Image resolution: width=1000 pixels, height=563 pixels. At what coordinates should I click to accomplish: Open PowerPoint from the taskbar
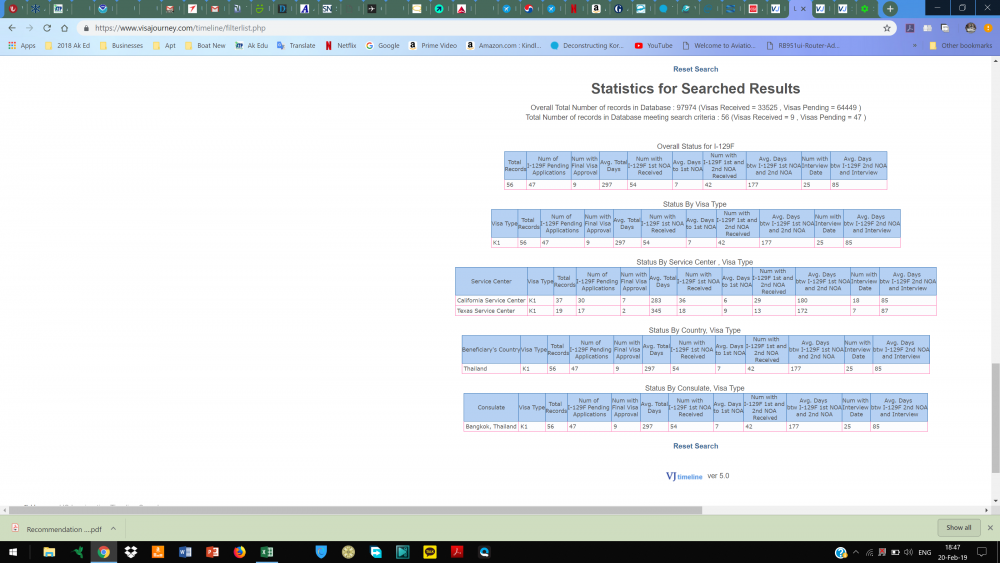tap(212, 552)
